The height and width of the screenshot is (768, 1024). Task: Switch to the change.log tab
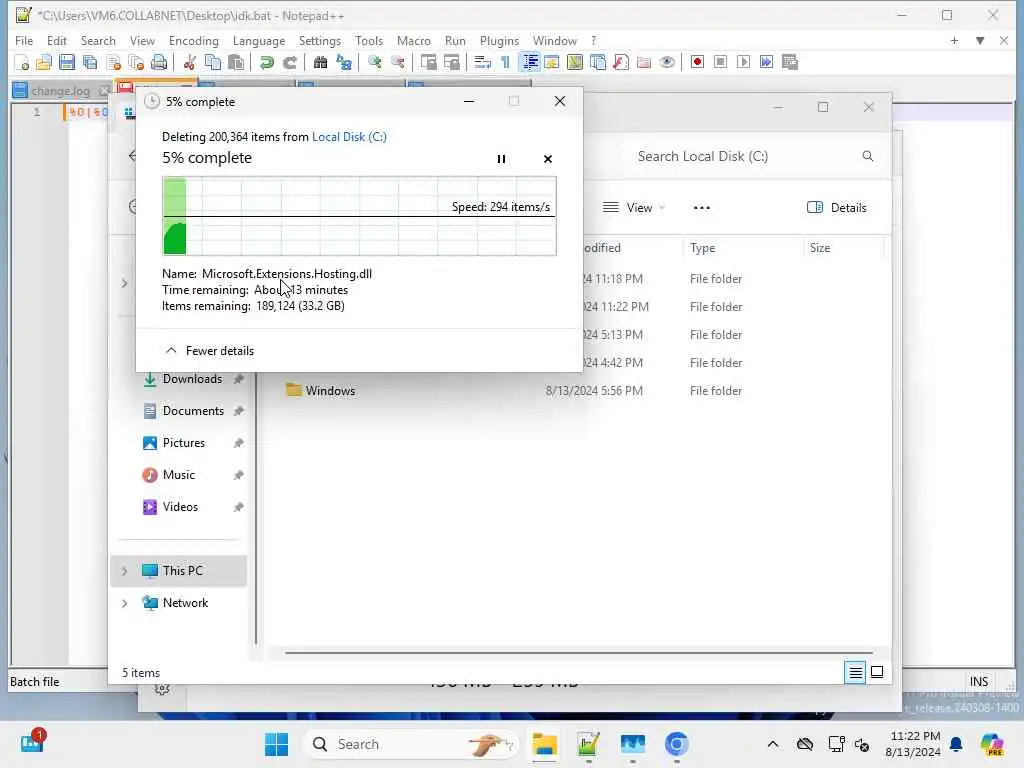pos(60,91)
